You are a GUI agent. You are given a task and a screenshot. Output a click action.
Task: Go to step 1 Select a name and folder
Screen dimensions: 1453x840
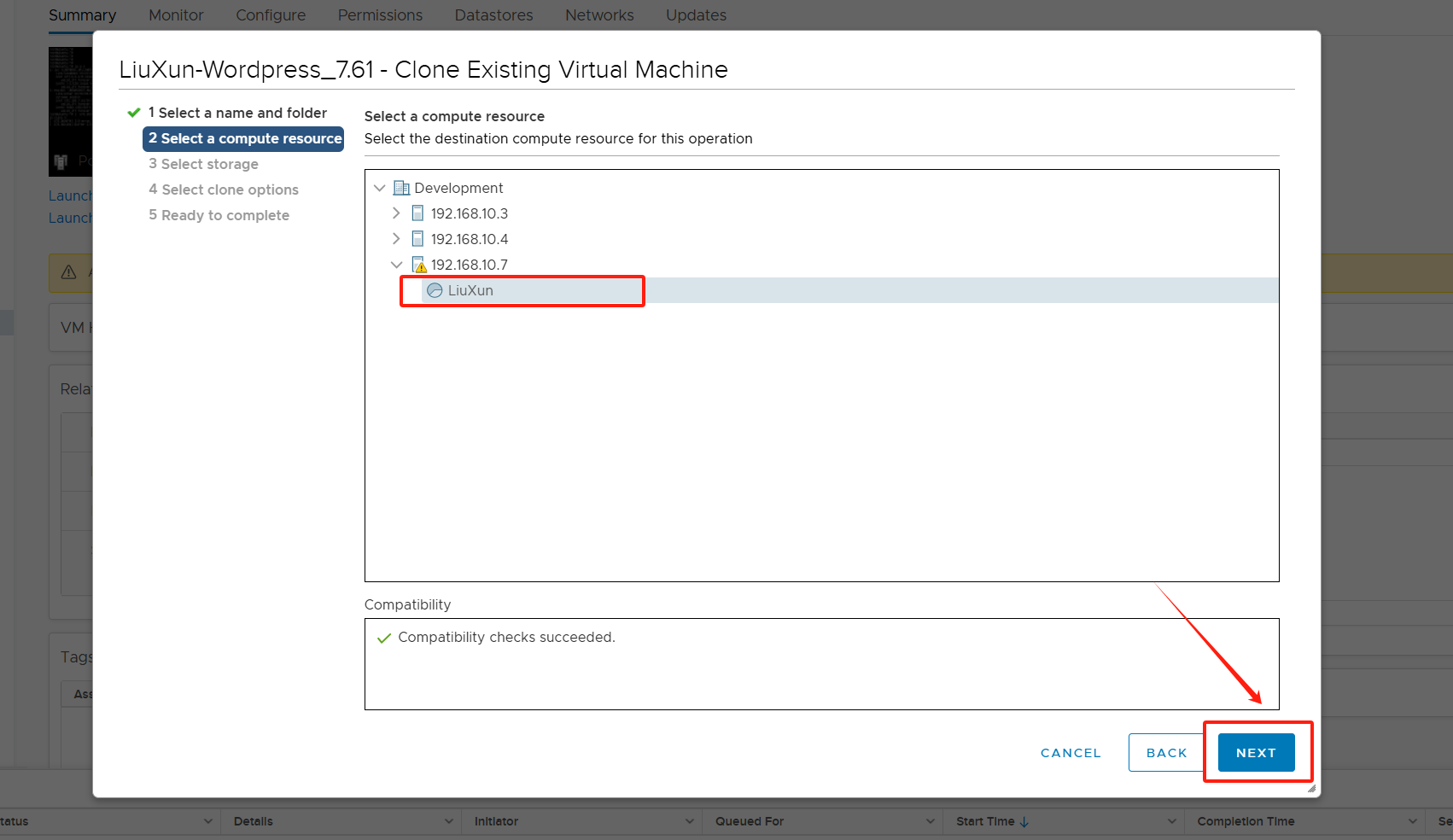237,113
